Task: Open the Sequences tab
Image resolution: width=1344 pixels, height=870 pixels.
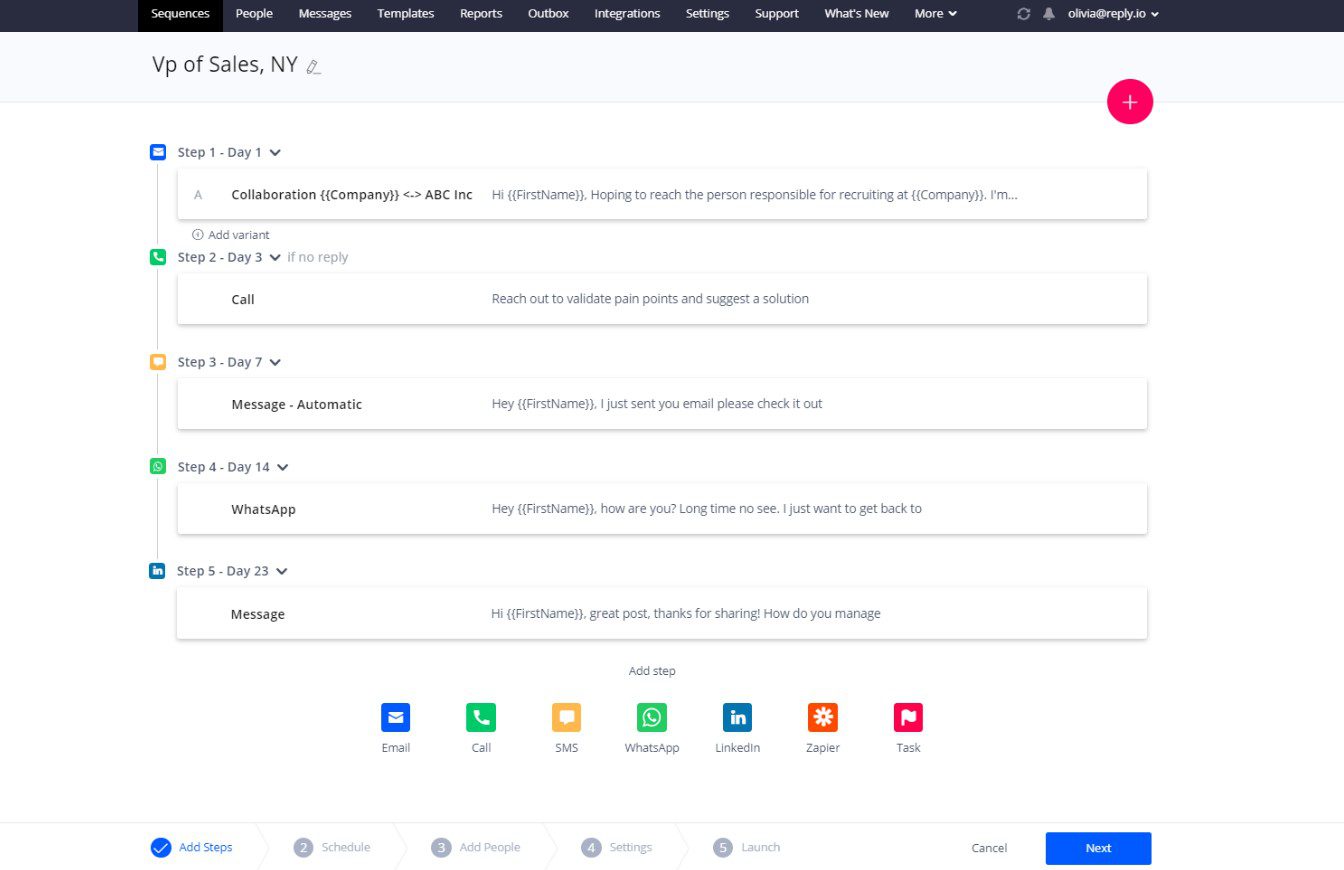Action: click(180, 14)
